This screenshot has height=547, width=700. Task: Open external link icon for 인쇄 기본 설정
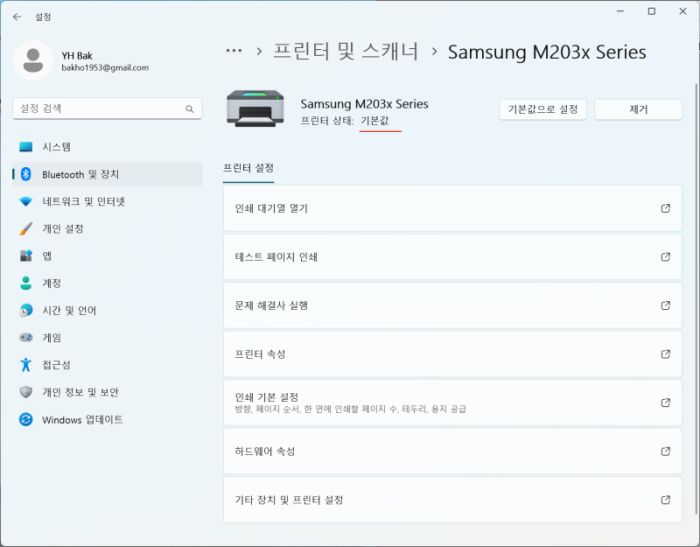[x=666, y=402]
